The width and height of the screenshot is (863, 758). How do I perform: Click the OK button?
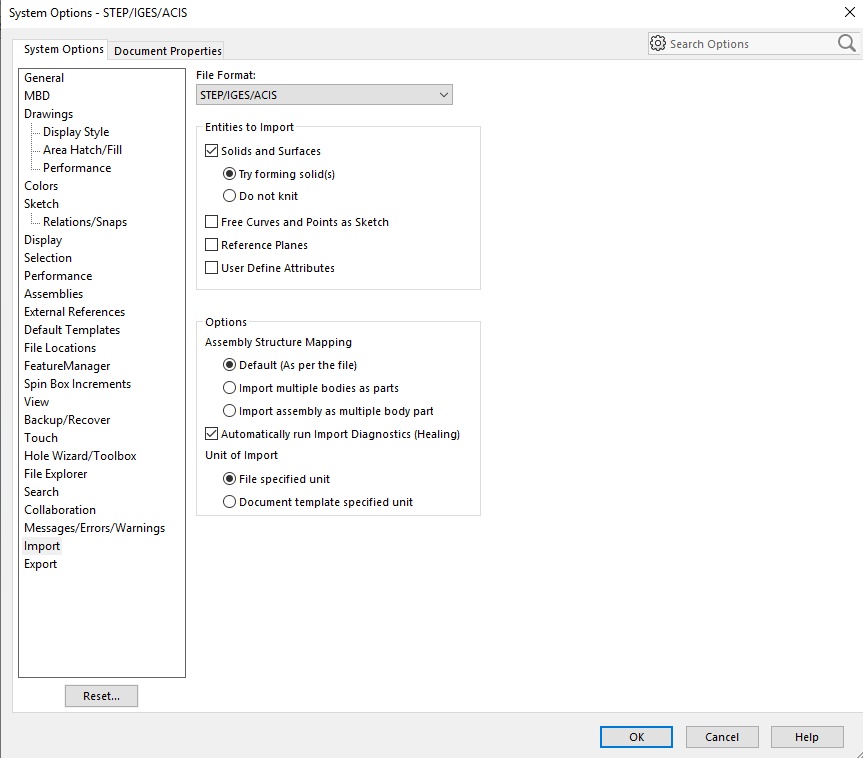click(636, 737)
